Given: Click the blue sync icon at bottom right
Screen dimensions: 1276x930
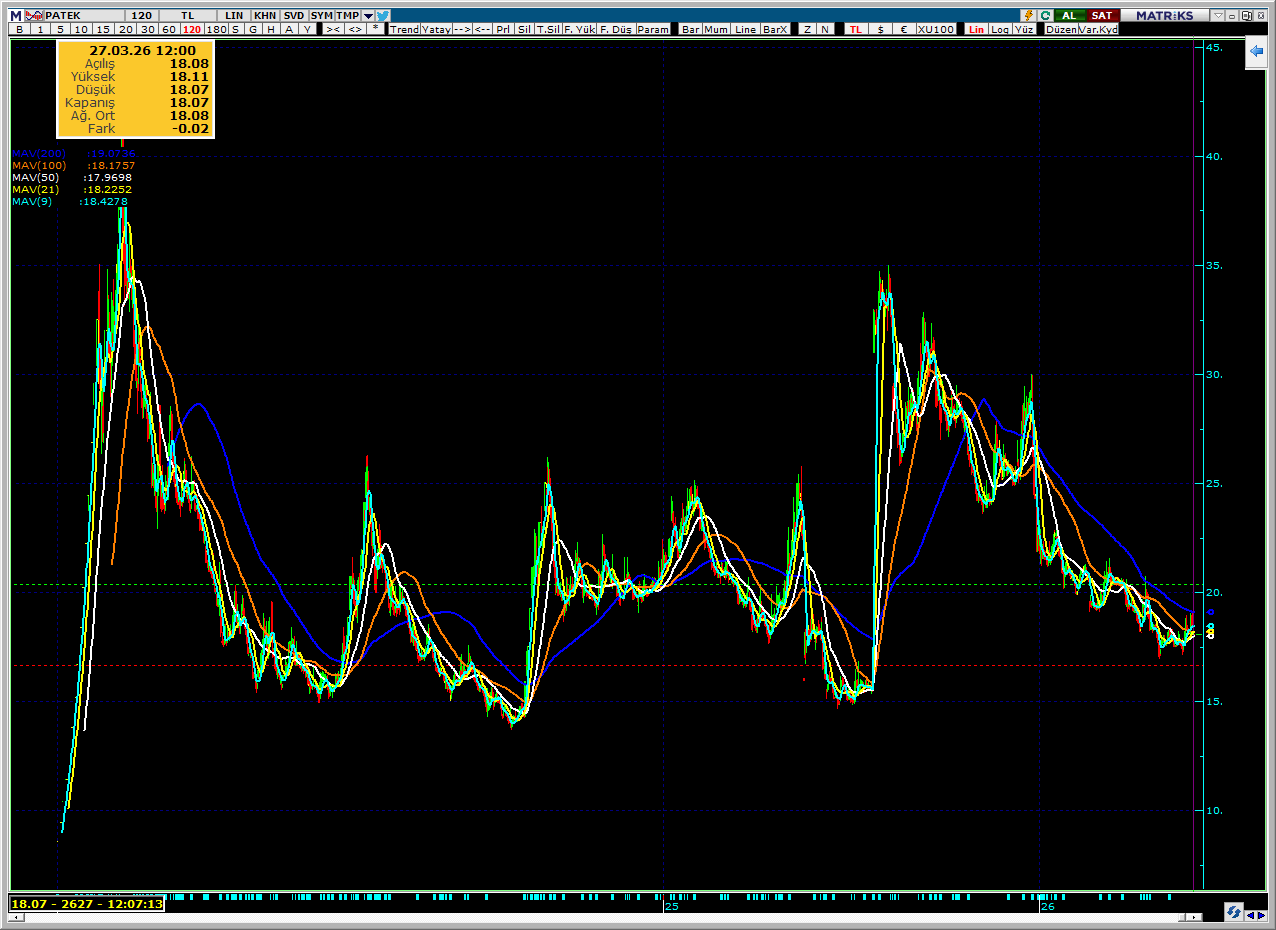Looking at the screenshot, I should click(x=1233, y=912).
